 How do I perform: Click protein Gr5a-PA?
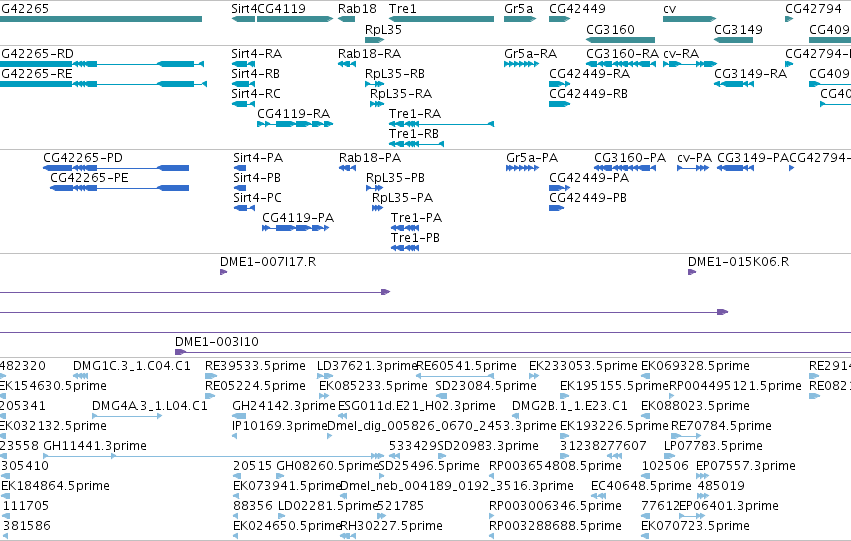pyautogui.click(x=522, y=168)
